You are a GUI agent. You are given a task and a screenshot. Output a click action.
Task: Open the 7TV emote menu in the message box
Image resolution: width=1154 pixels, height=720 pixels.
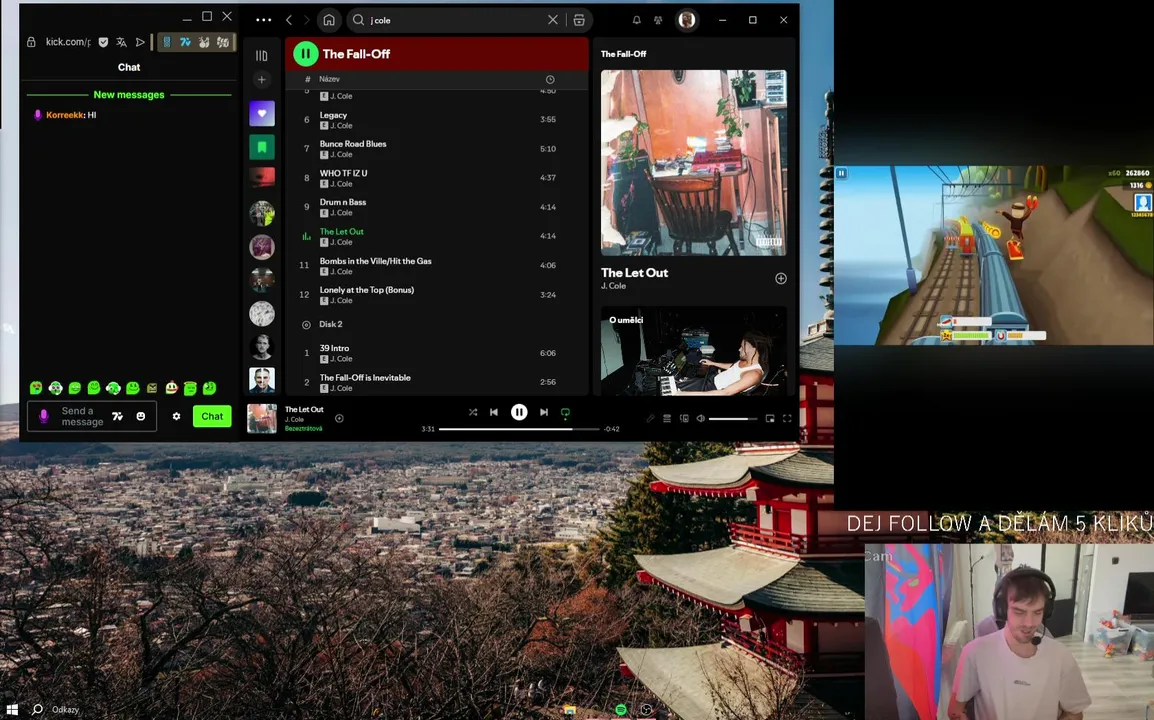click(117, 416)
